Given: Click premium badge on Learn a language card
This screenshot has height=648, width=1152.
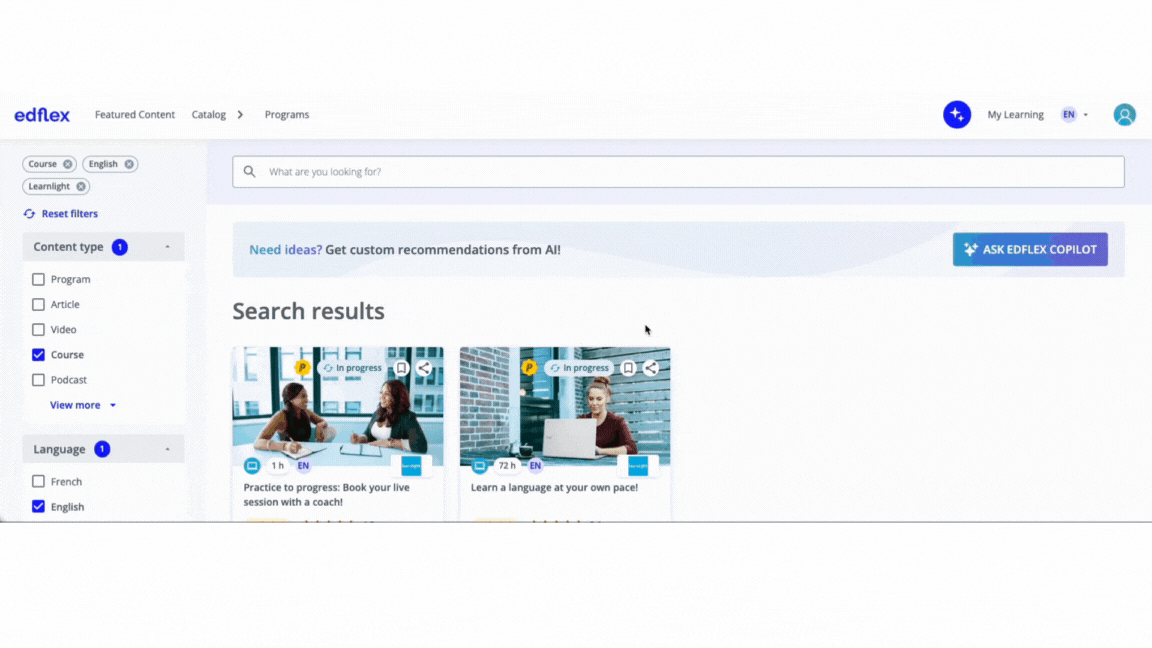Looking at the screenshot, I should click(529, 367).
